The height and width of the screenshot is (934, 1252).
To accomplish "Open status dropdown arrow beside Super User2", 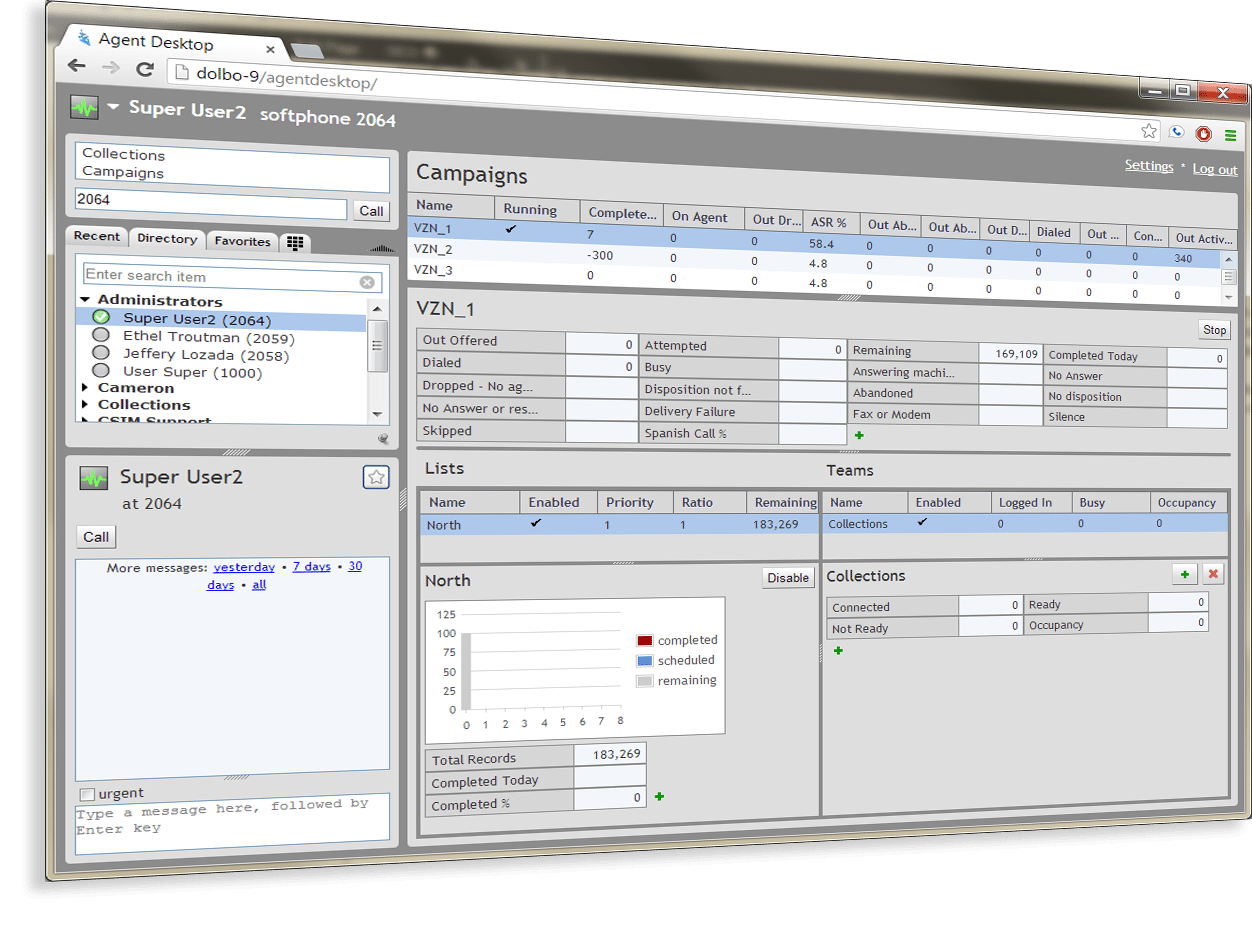I will (x=113, y=107).
